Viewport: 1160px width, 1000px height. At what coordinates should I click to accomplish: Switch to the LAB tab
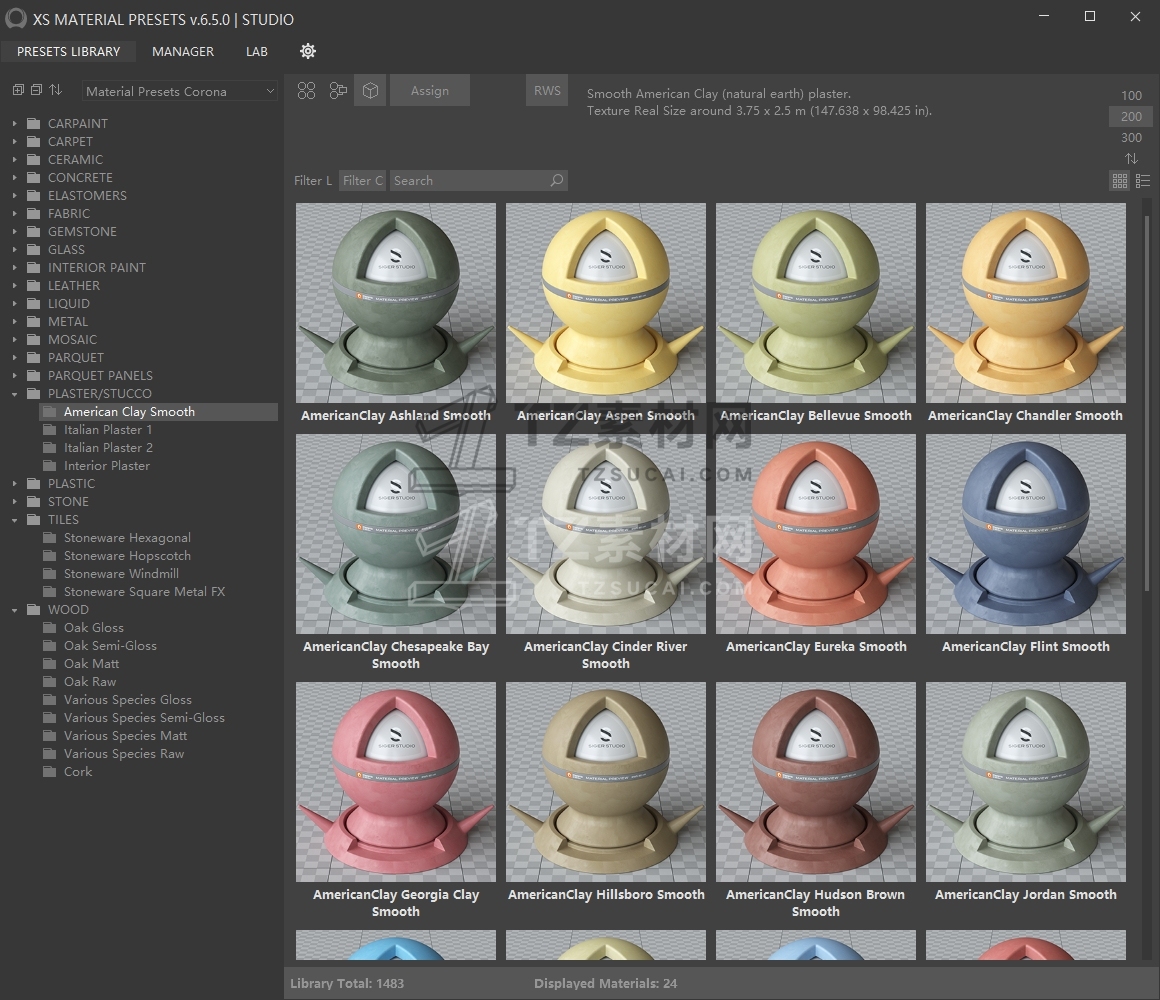257,51
